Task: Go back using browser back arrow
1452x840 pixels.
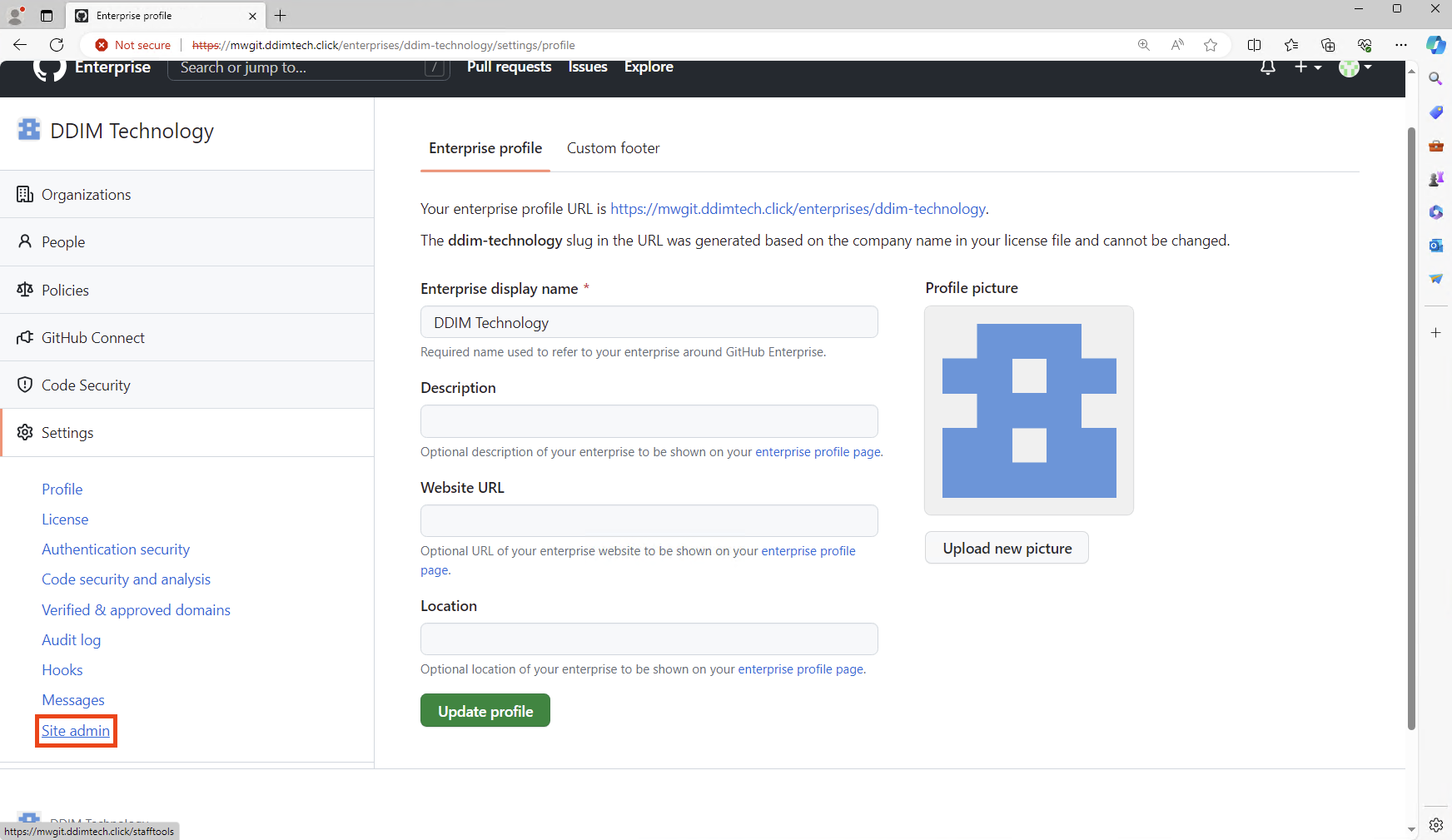Action: pos(20,45)
